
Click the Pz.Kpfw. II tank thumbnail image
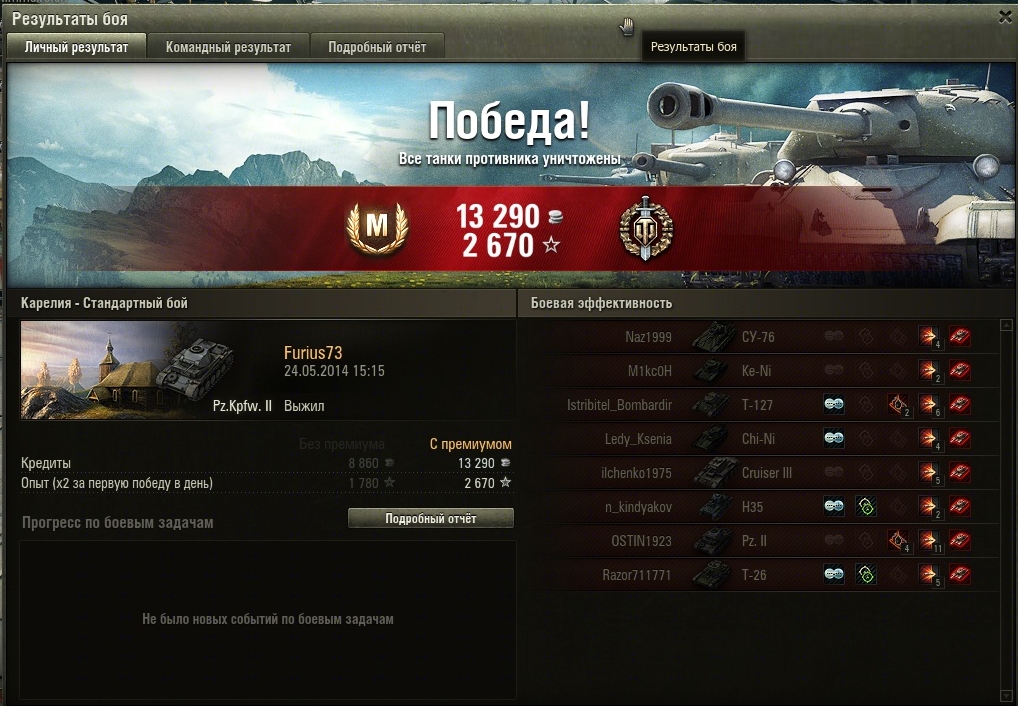click(x=127, y=370)
